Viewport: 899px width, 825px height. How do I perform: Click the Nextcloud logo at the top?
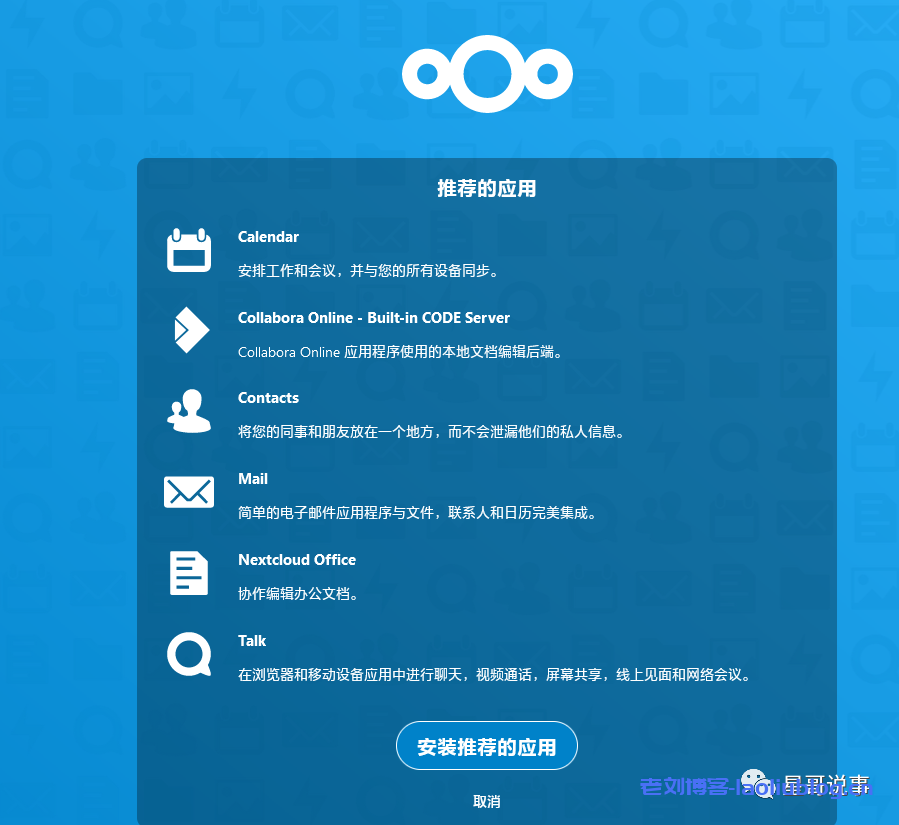click(x=487, y=73)
